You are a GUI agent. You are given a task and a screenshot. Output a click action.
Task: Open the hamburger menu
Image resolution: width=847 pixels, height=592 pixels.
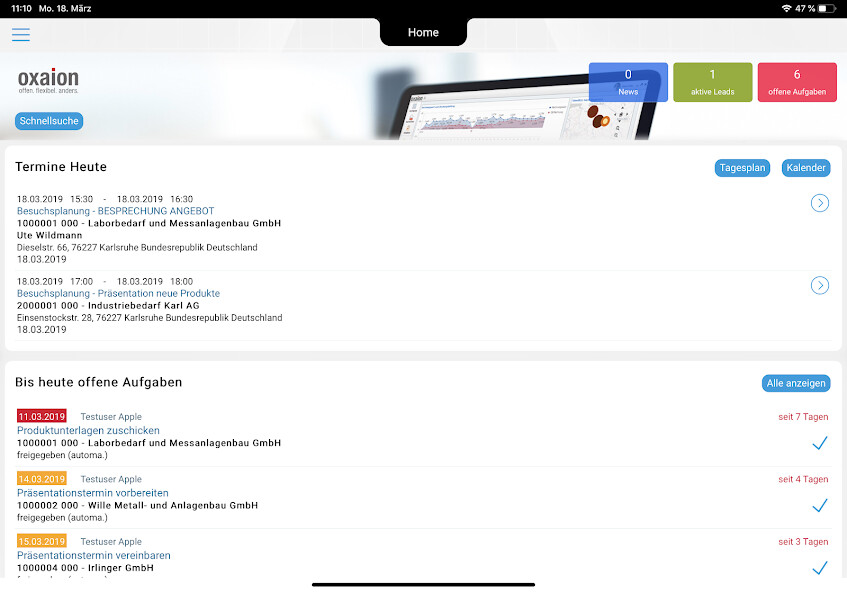point(21,35)
